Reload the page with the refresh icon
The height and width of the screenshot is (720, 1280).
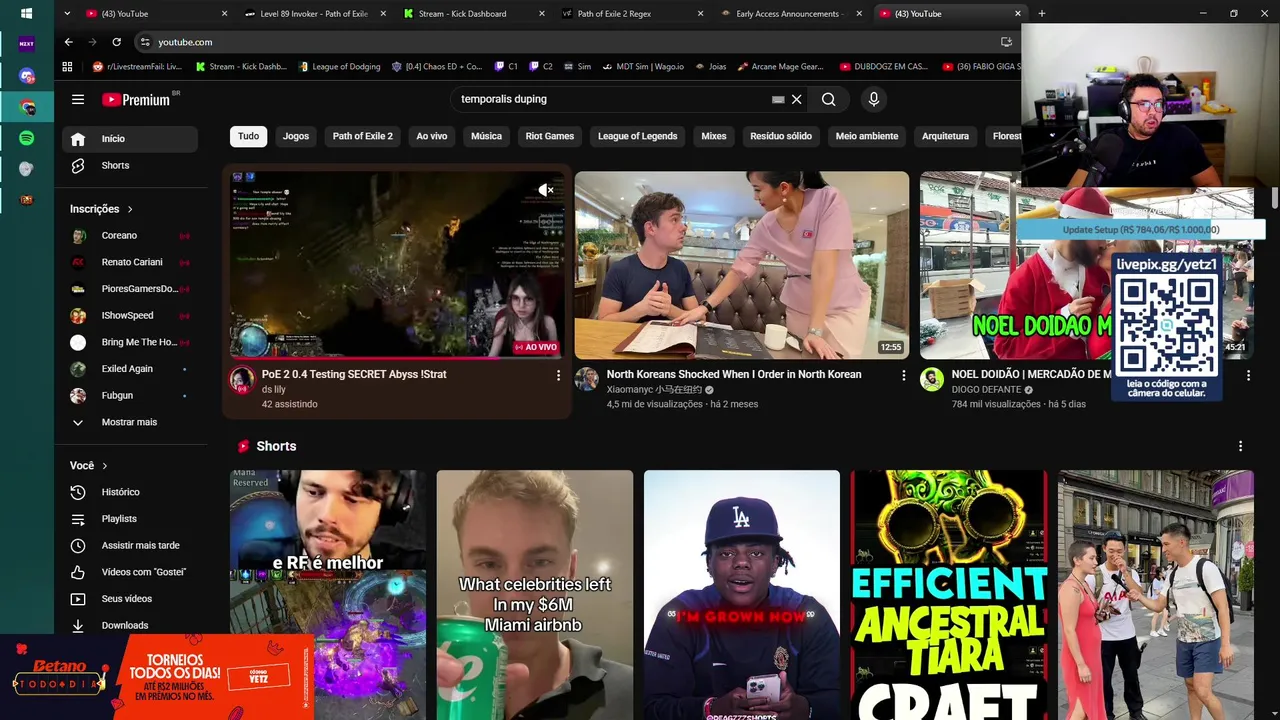(x=116, y=42)
